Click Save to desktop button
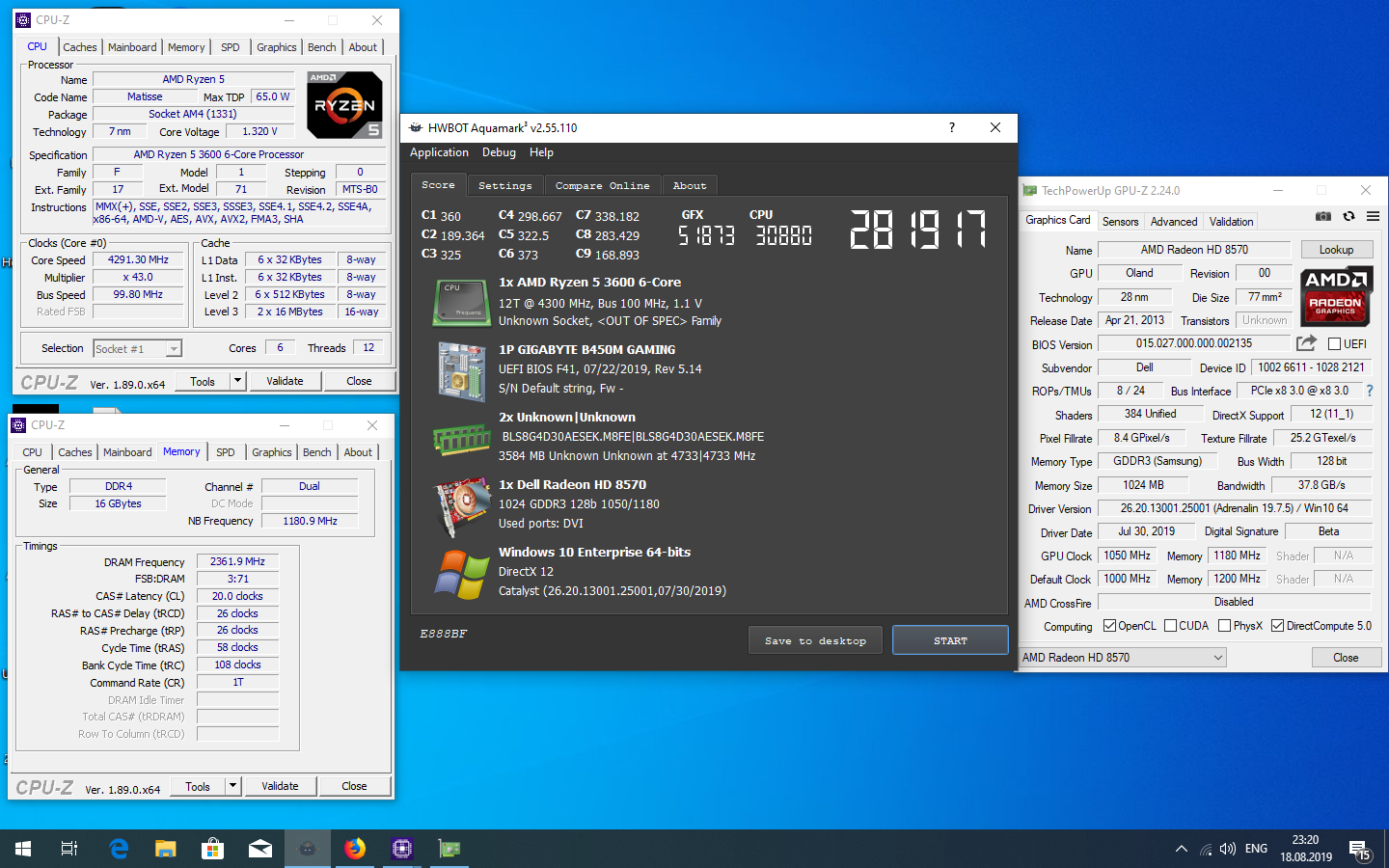Screen dimensions: 1389x868 point(815,640)
